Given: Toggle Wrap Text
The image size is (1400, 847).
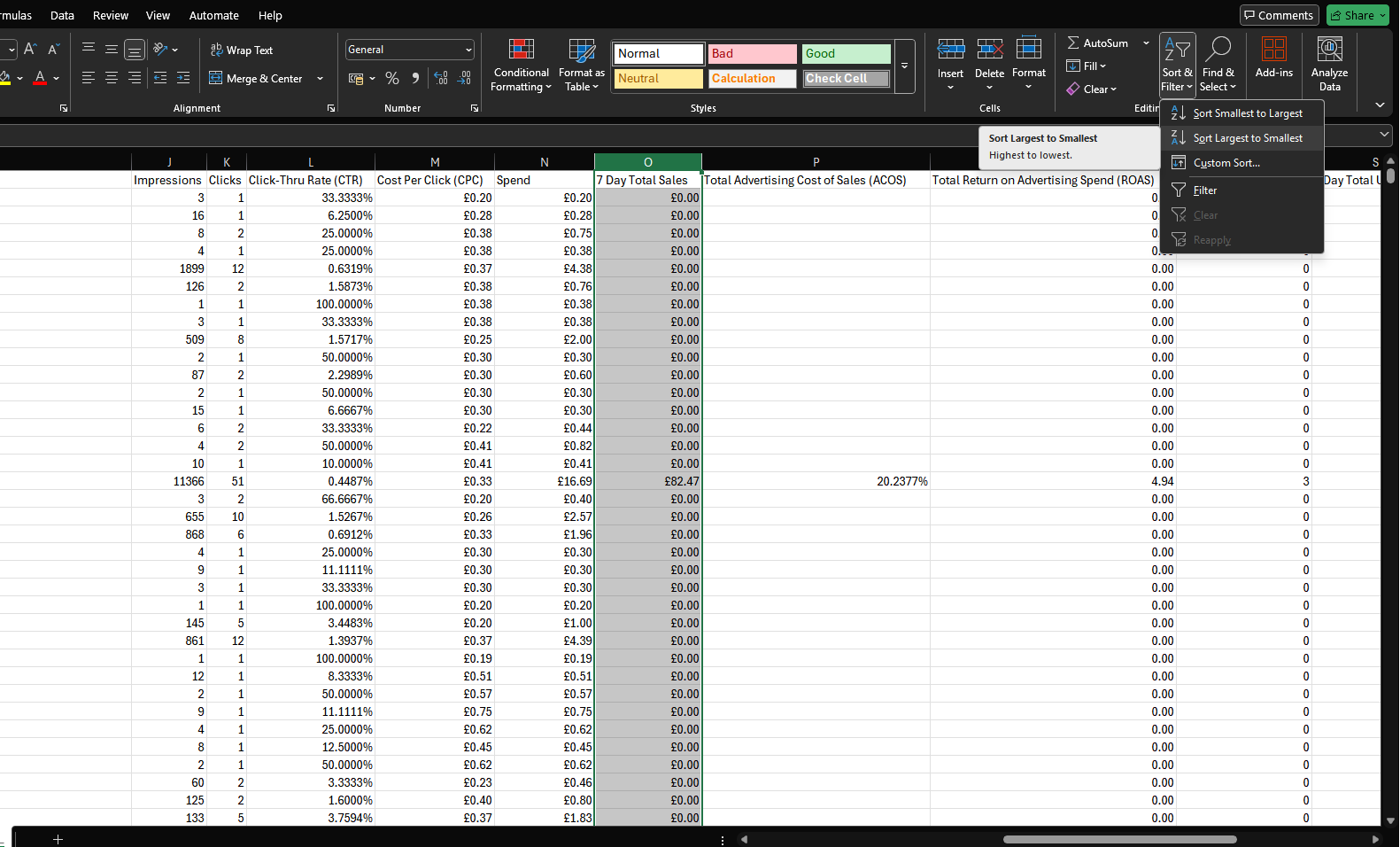Looking at the screenshot, I should coord(242,50).
